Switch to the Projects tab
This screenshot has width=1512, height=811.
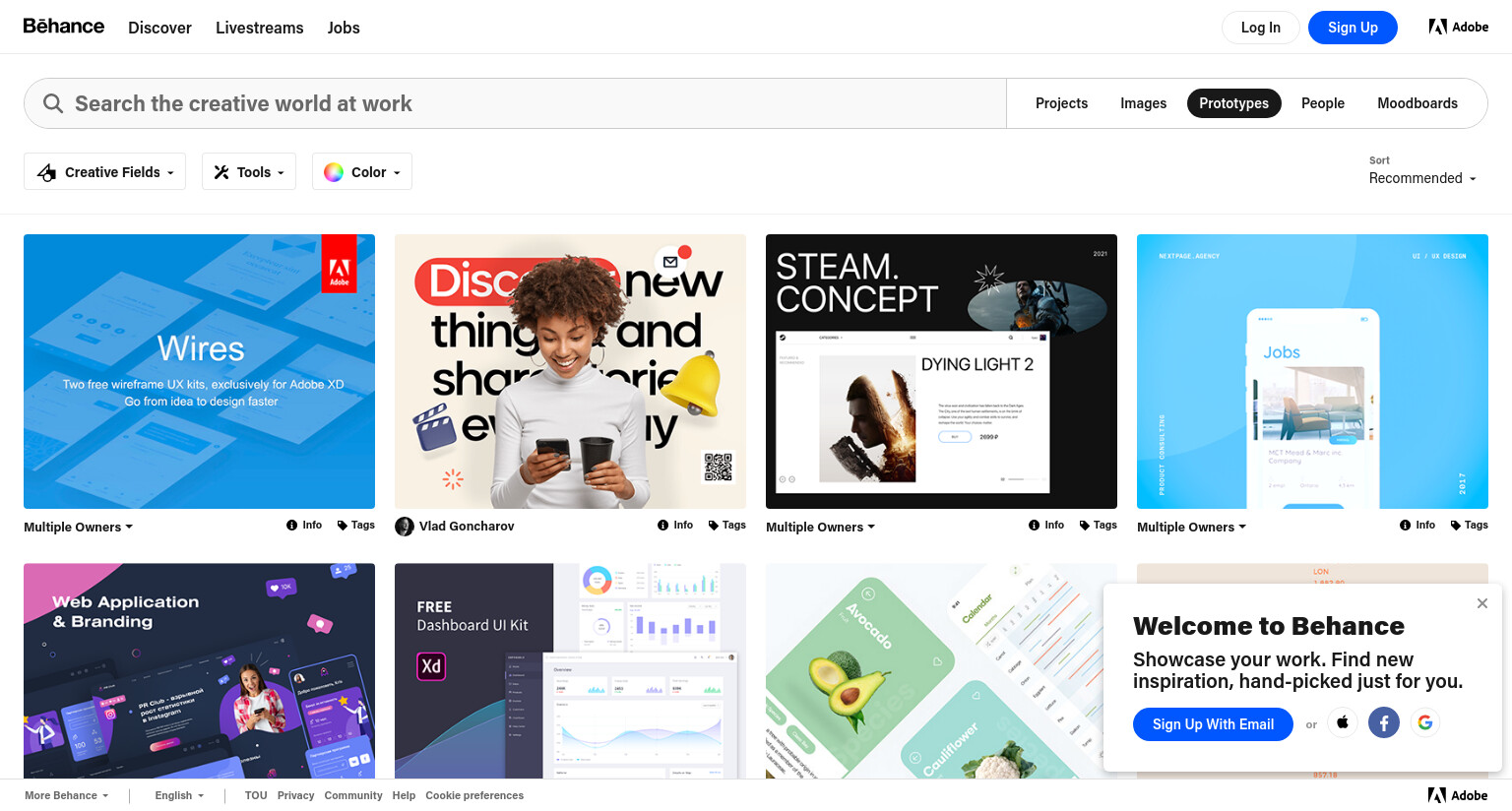[1061, 103]
